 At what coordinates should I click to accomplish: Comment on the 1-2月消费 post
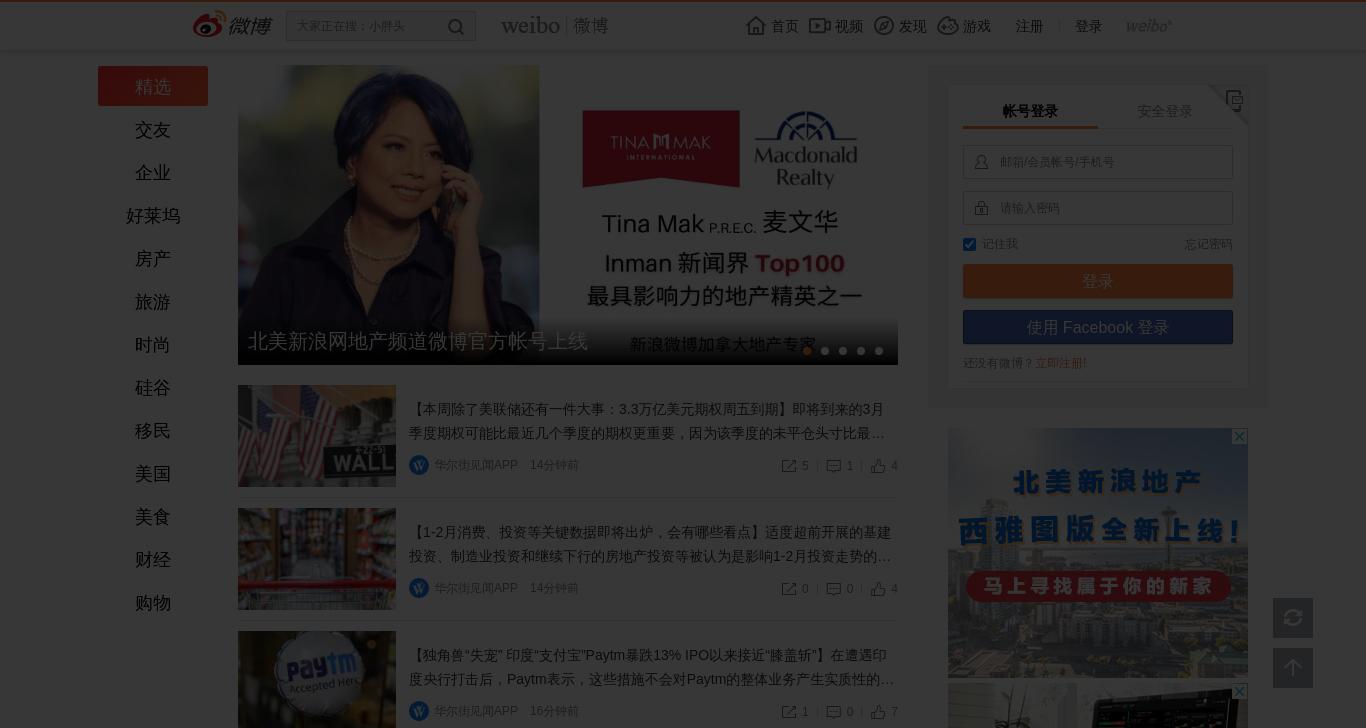[840, 589]
